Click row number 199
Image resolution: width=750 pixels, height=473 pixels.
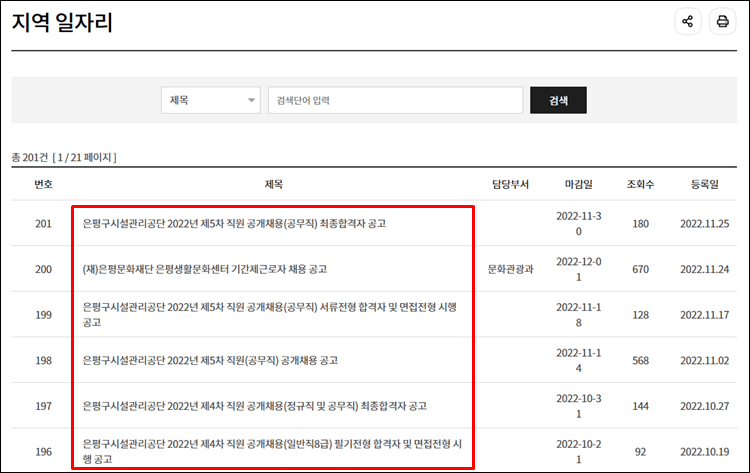[x=43, y=315]
